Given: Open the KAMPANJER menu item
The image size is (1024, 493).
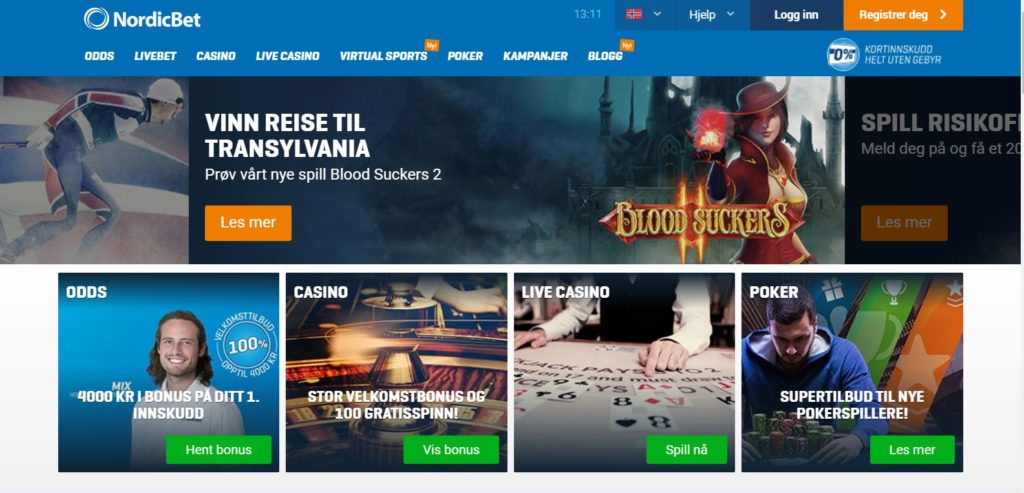Looking at the screenshot, I should [536, 56].
